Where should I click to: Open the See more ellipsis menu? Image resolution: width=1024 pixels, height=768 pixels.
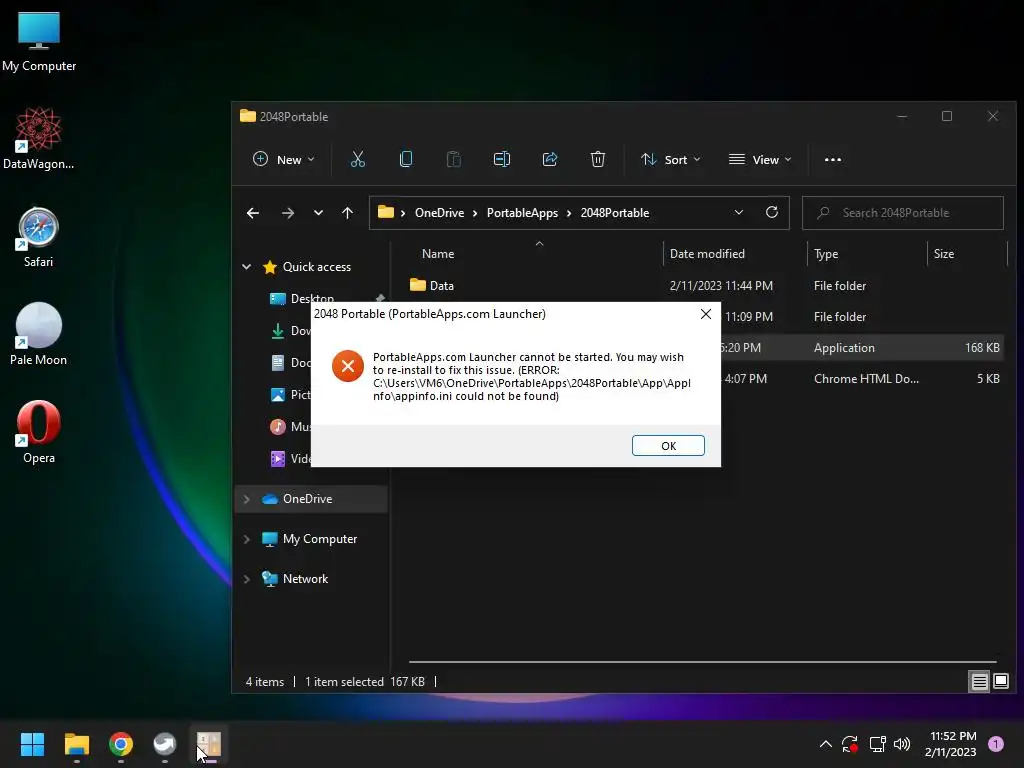(x=833, y=159)
